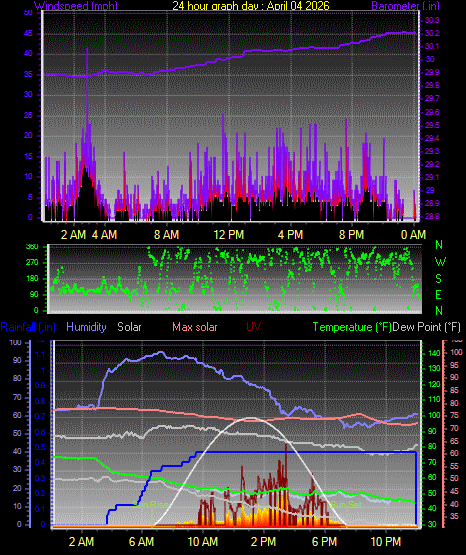Viewport: 466px width, 555px height.
Task: Click the 2 PM tick on lower graph
Action: (x=264, y=542)
